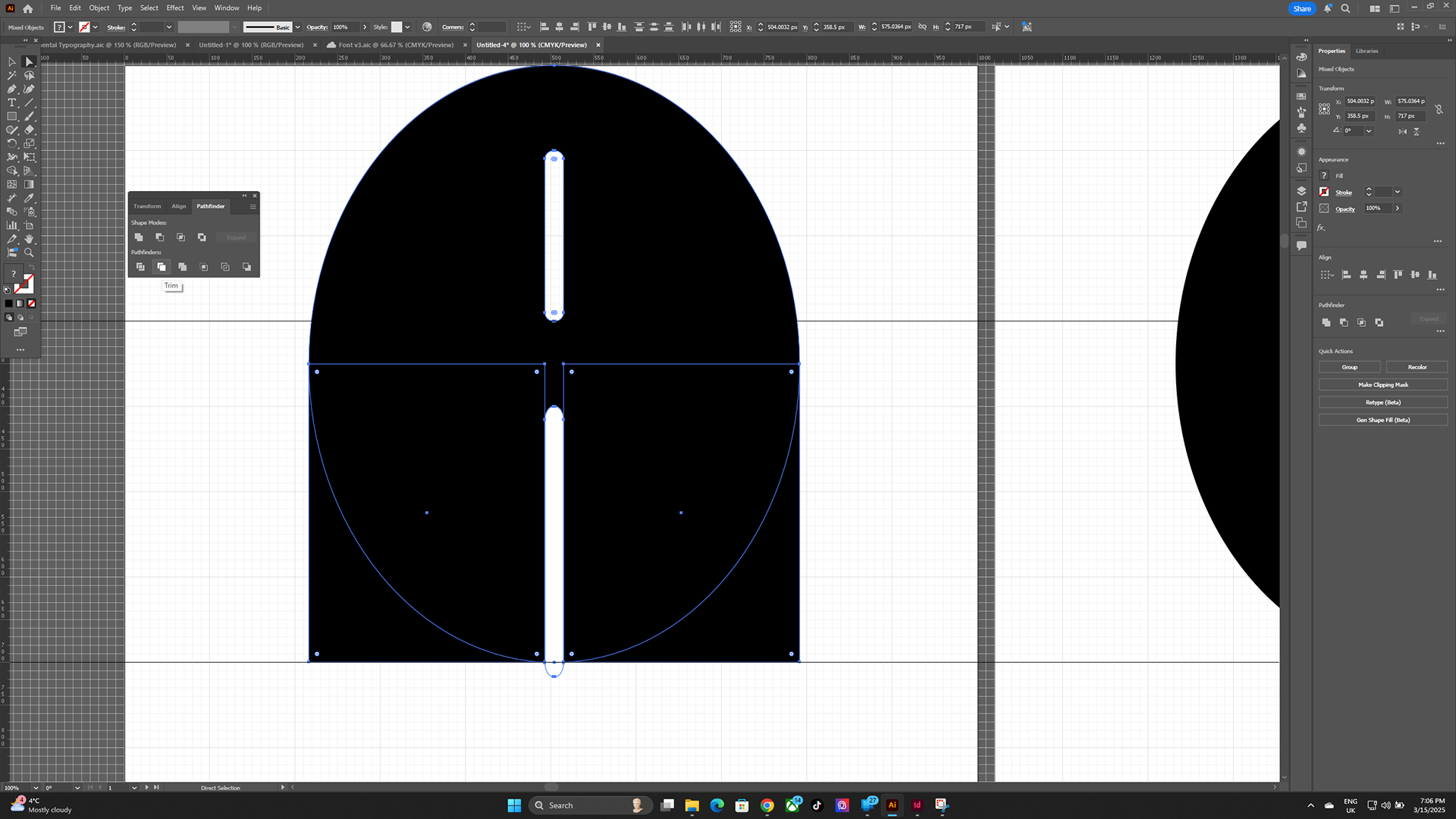Select the Eyedropper tool

[x=29, y=198]
